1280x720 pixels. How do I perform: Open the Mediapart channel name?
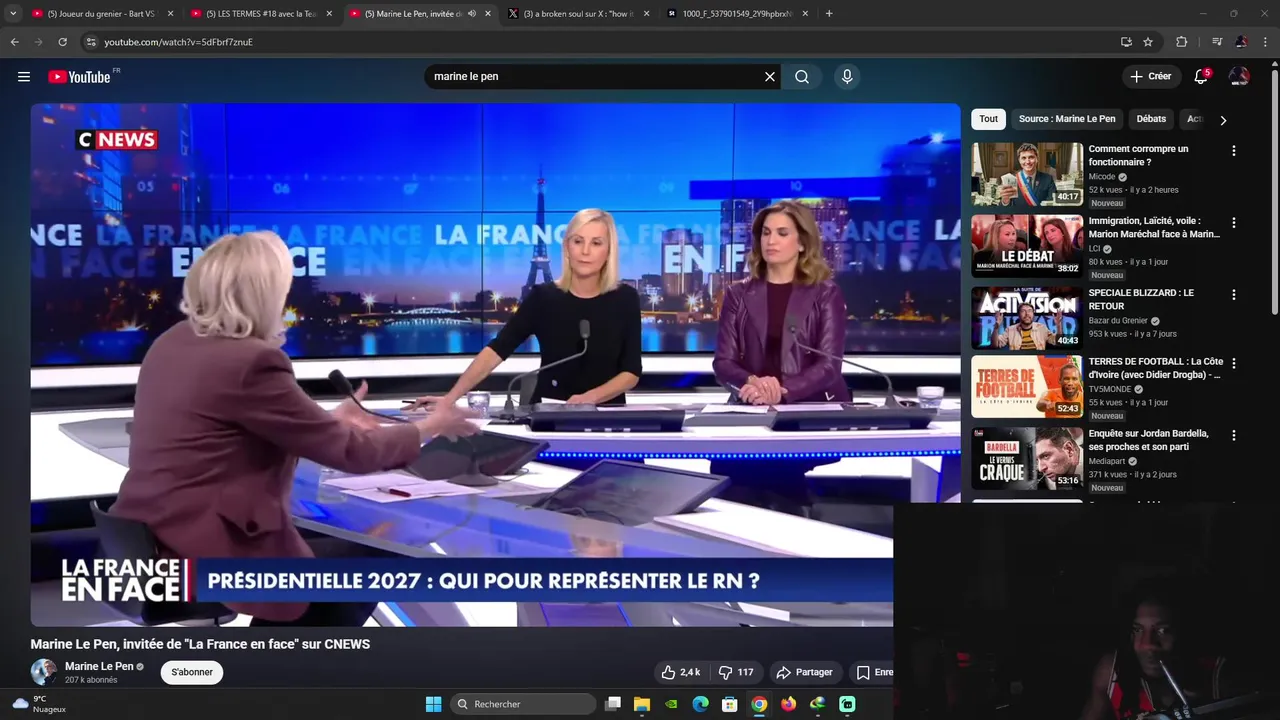click(x=1108, y=462)
